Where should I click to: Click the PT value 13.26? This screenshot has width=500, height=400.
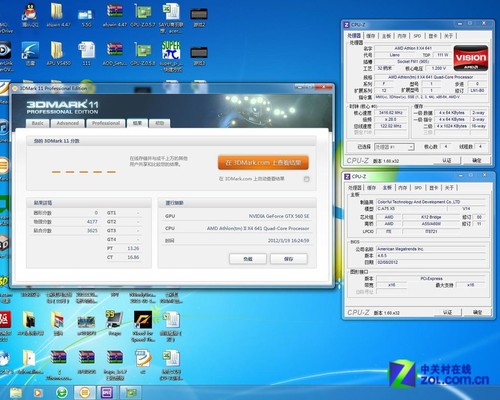(x=133, y=248)
